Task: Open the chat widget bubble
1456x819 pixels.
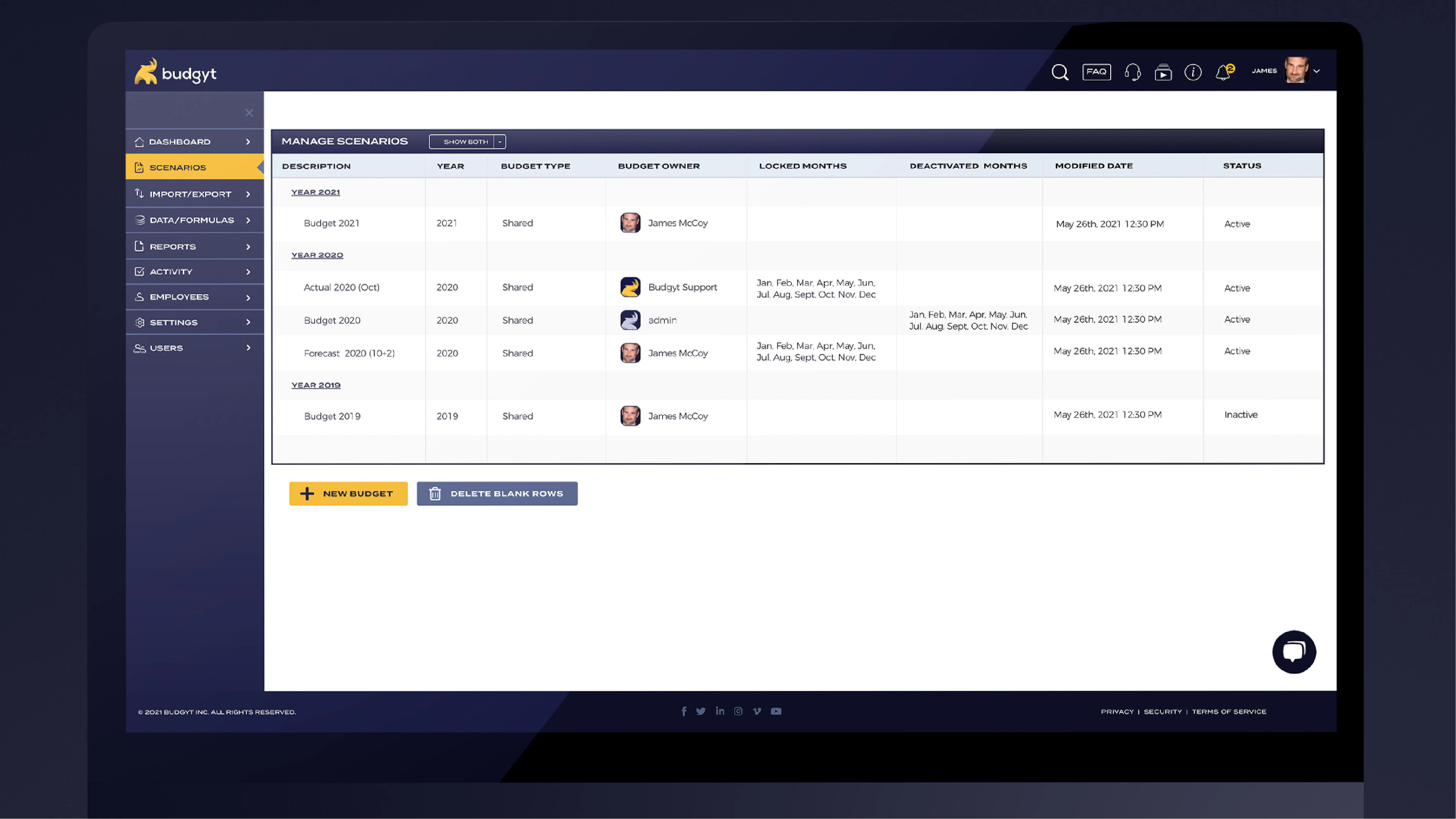Action: click(1294, 652)
